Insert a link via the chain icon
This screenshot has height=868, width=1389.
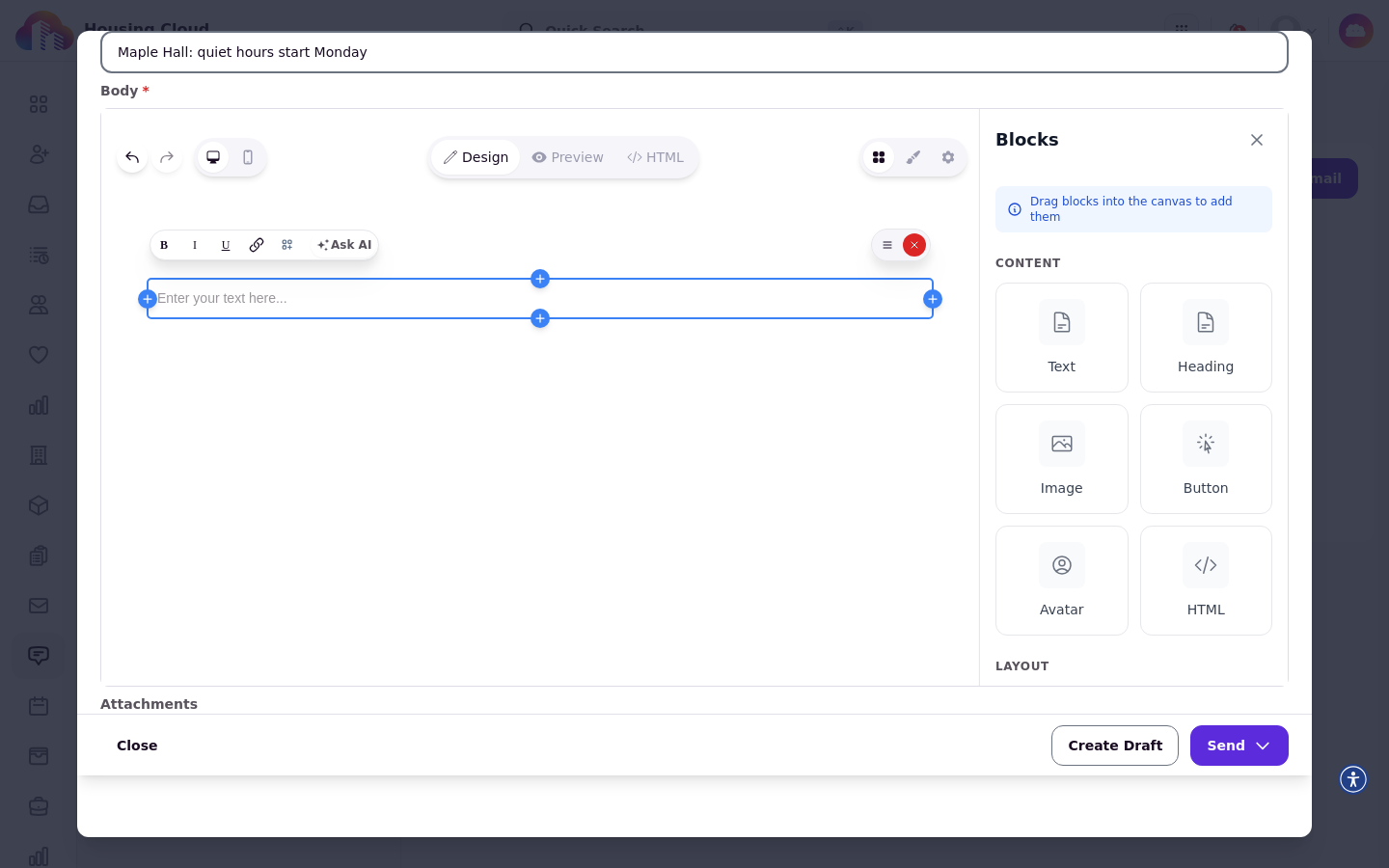[x=257, y=245]
